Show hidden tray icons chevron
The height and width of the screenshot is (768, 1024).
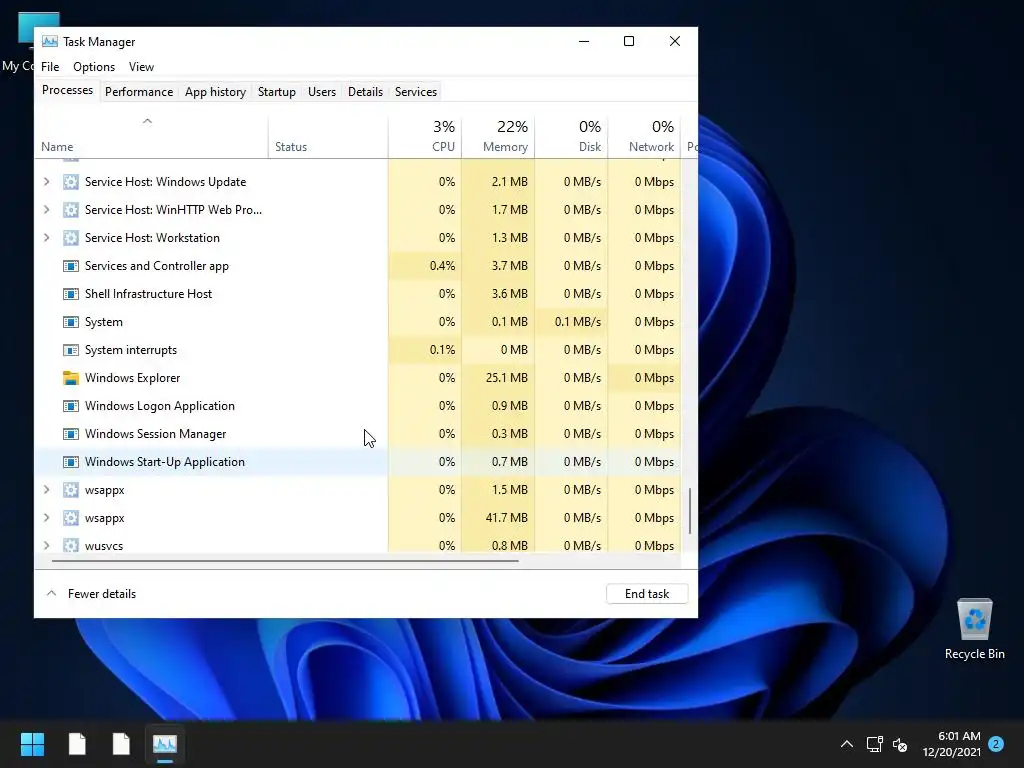[846, 744]
